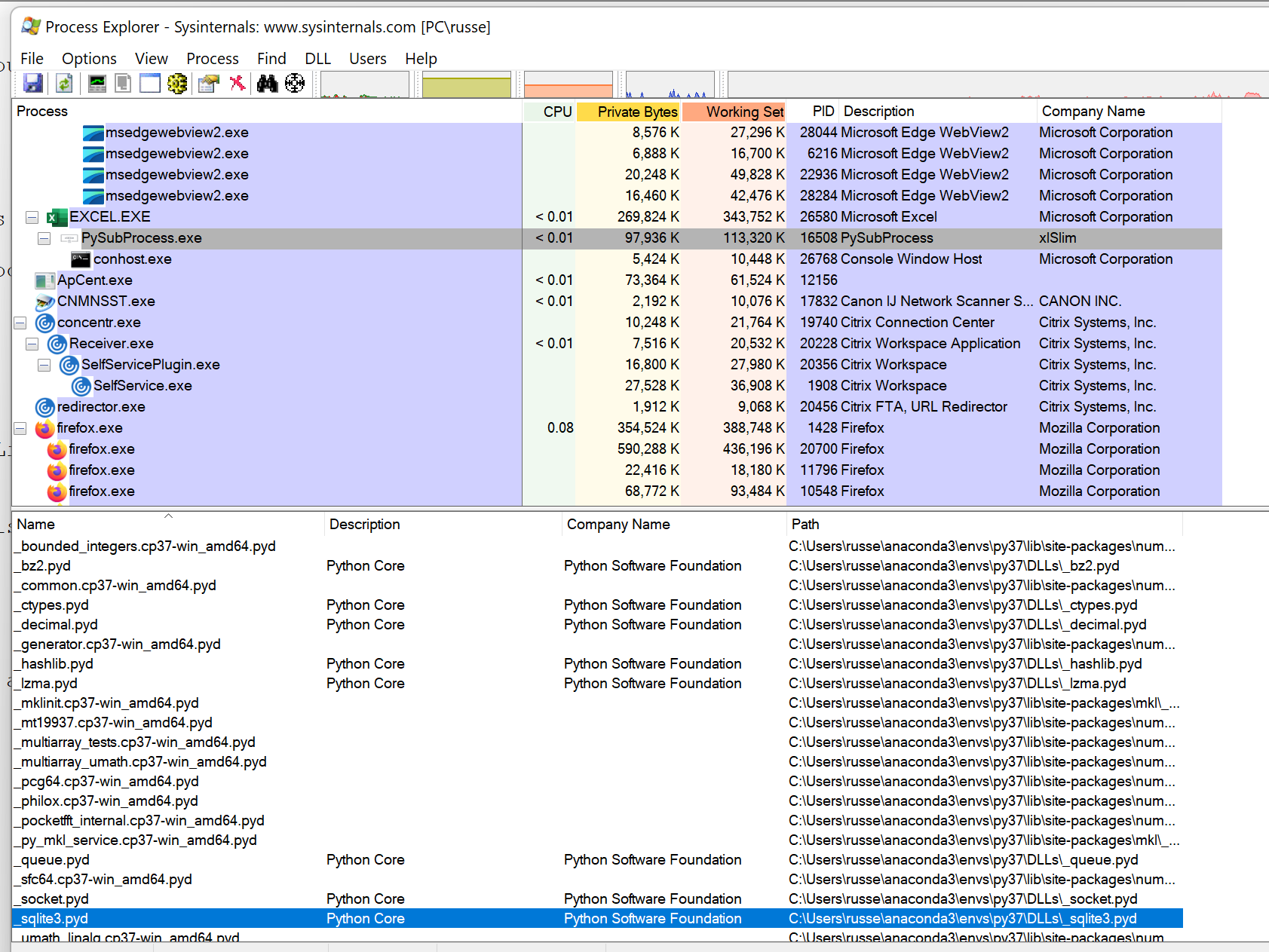Click the CPU usage history mini graph

pos(365,84)
